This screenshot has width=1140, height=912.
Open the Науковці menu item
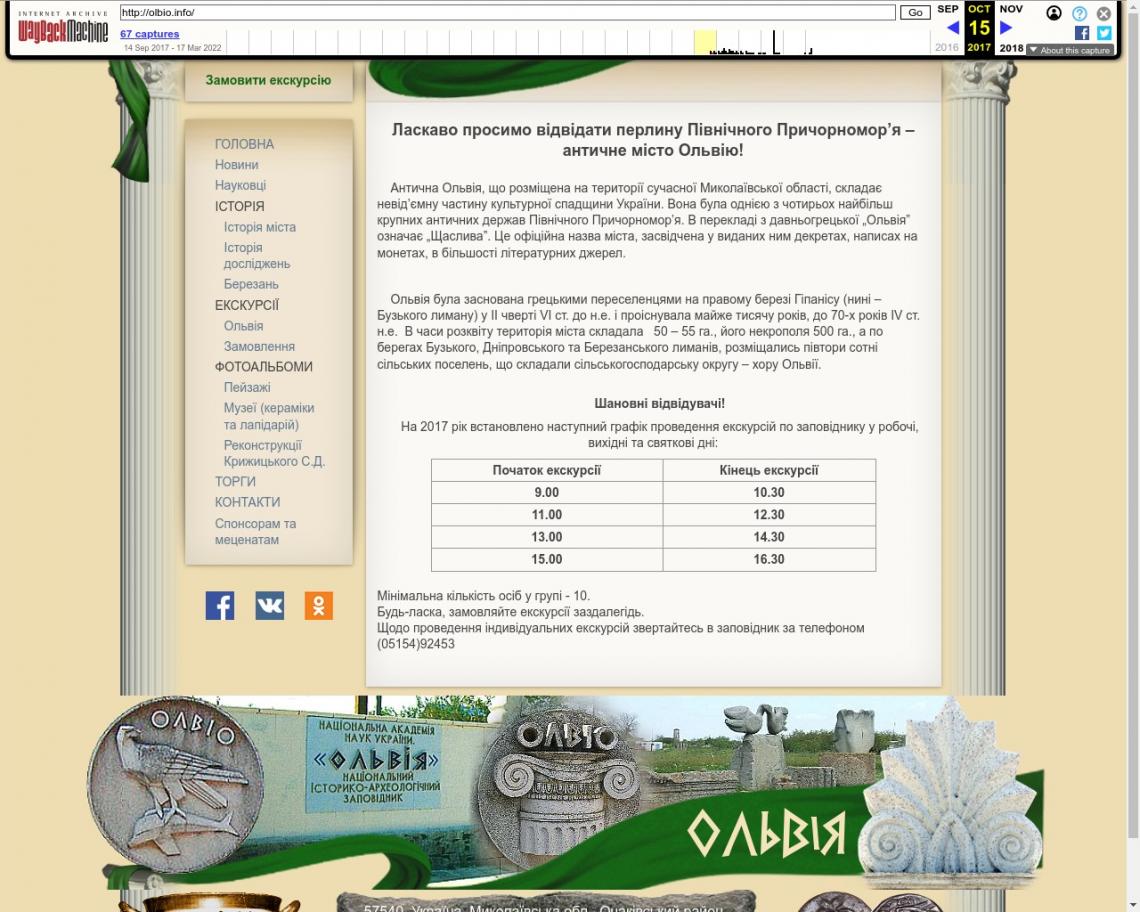(241, 185)
